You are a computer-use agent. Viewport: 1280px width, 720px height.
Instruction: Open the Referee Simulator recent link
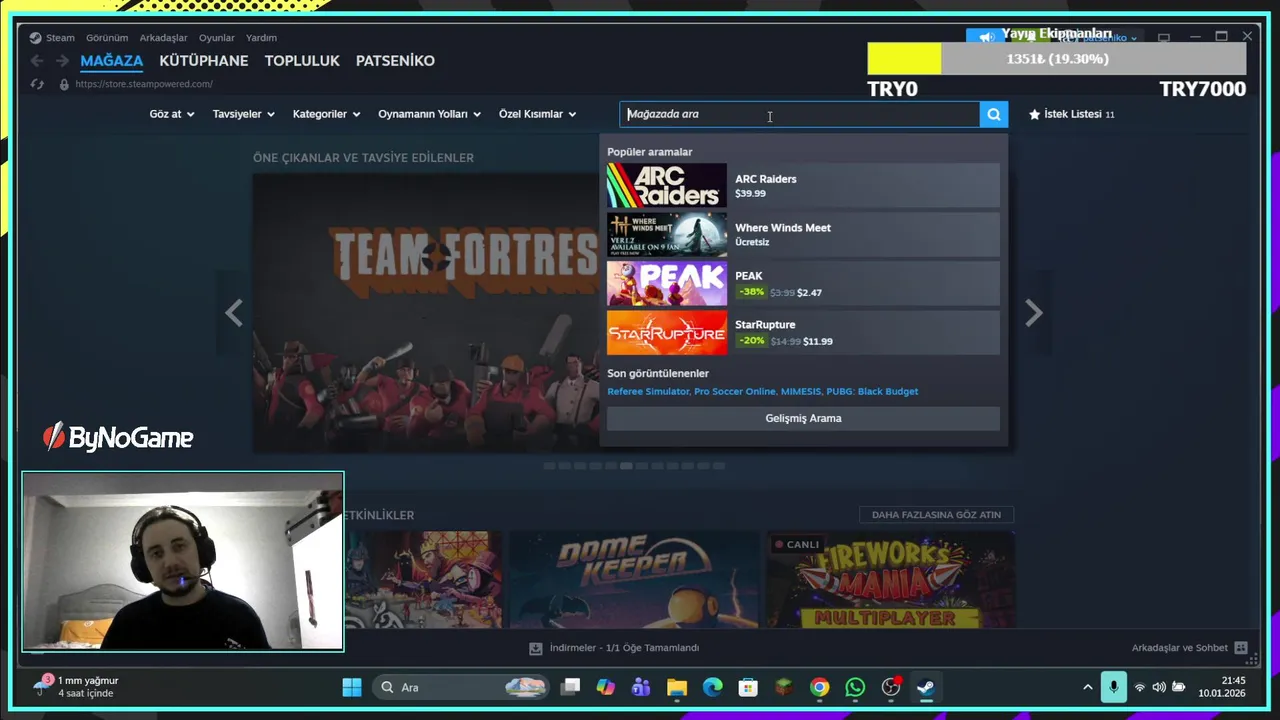click(648, 392)
